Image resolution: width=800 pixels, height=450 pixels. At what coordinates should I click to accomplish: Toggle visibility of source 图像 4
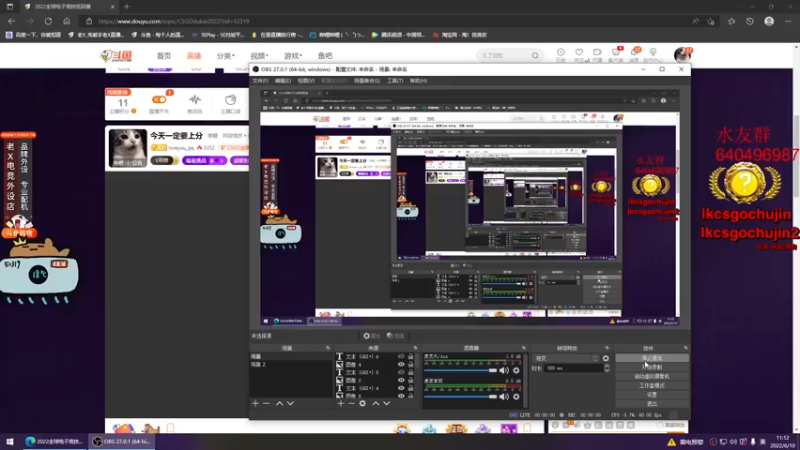[x=401, y=364]
